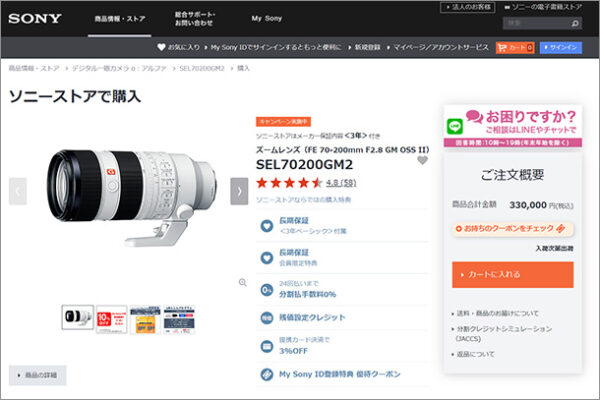Click the SONY logo

click(35, 18)
